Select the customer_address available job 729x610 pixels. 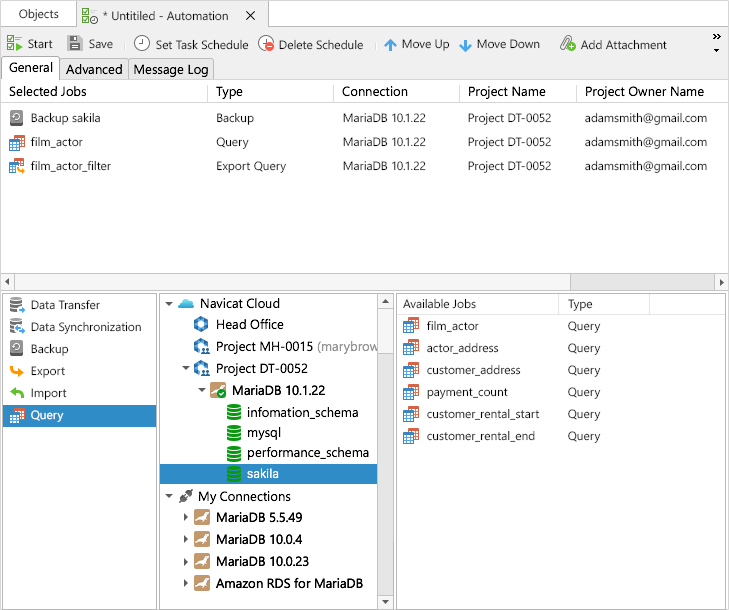pos(560,370)
